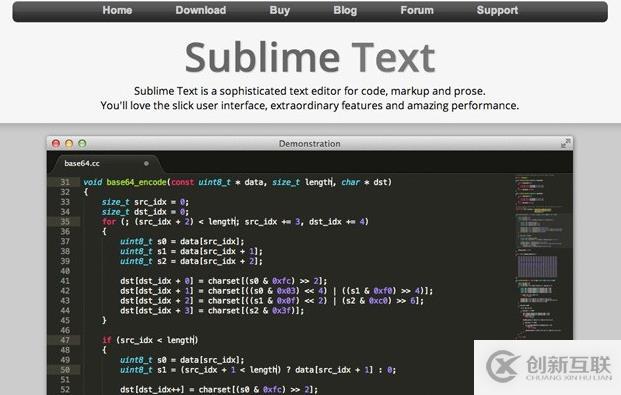Click line number 50 in the gutter
The width and height of the screenshot is (621, 395).
65,370
